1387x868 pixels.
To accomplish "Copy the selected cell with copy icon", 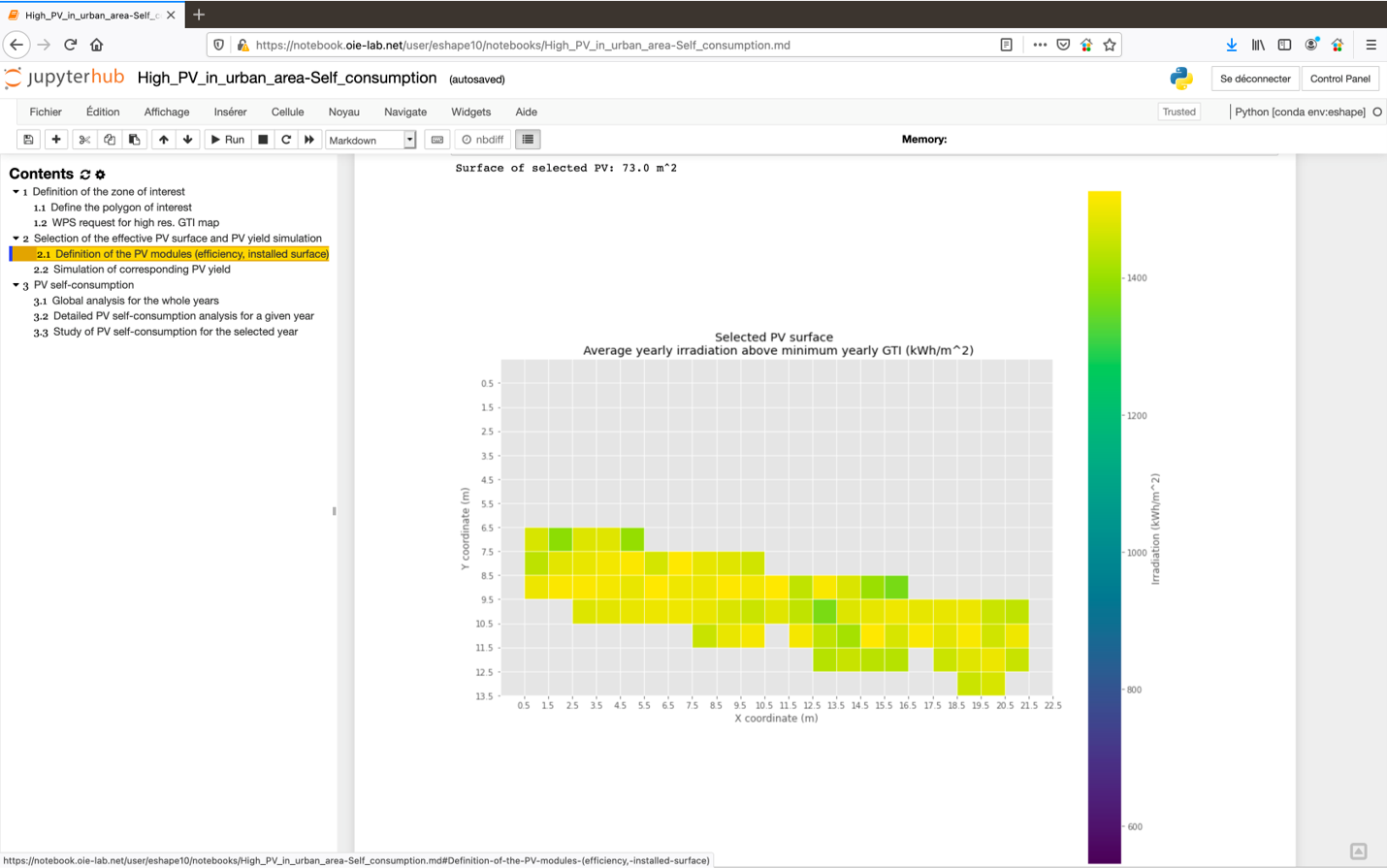I will 110,139.
